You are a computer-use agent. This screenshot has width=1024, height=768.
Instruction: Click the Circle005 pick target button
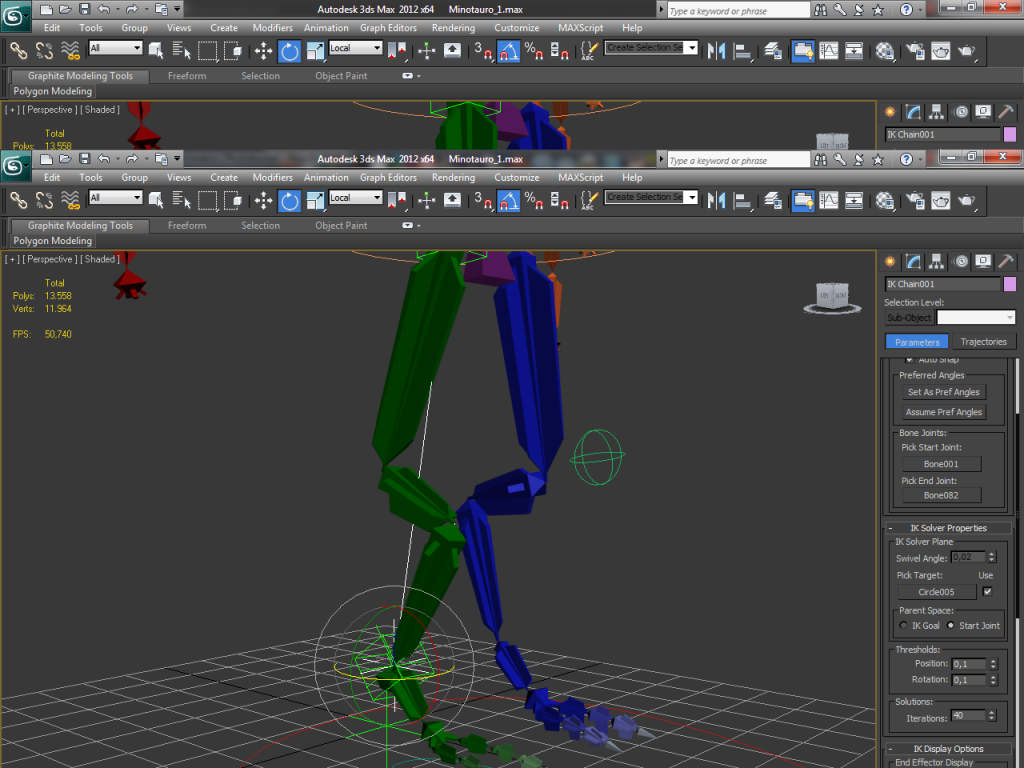click(936, 592)
